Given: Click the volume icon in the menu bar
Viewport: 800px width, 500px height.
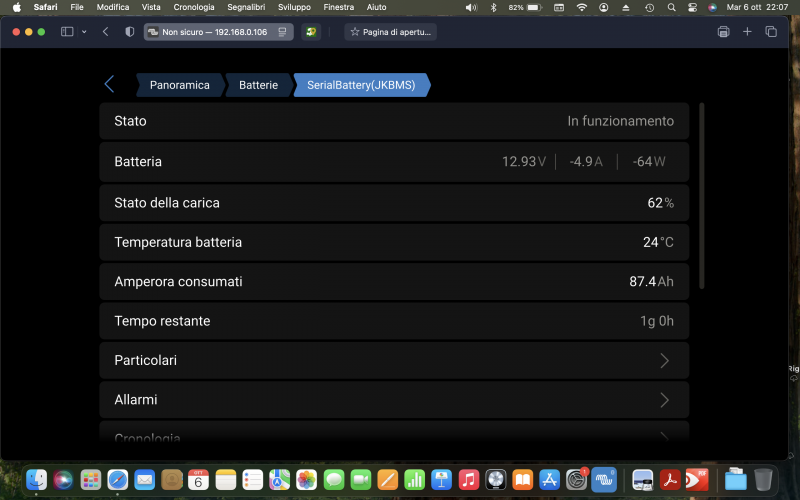Looking at the screenshot, I should 471,7.
